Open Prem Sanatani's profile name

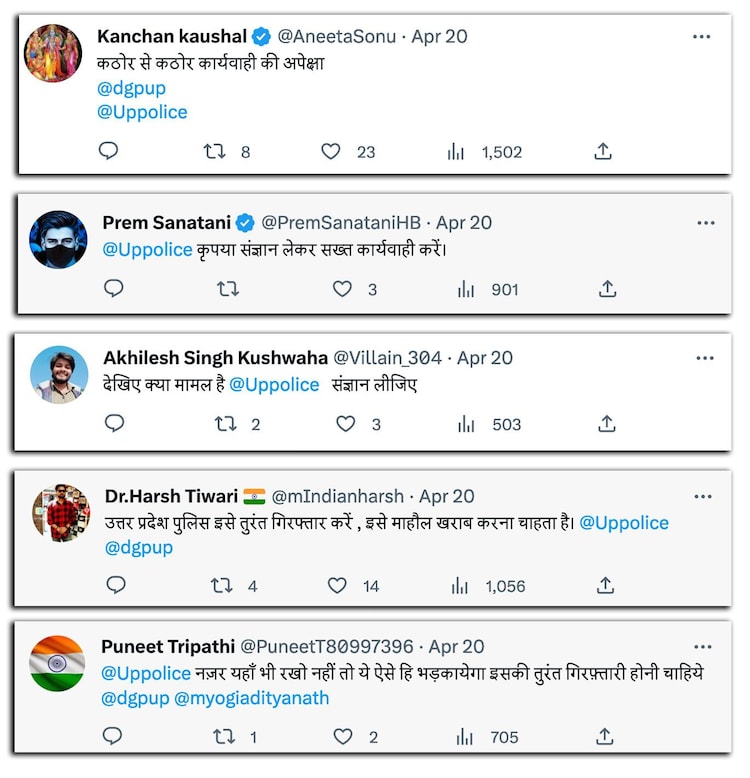(x=166, y=223)
